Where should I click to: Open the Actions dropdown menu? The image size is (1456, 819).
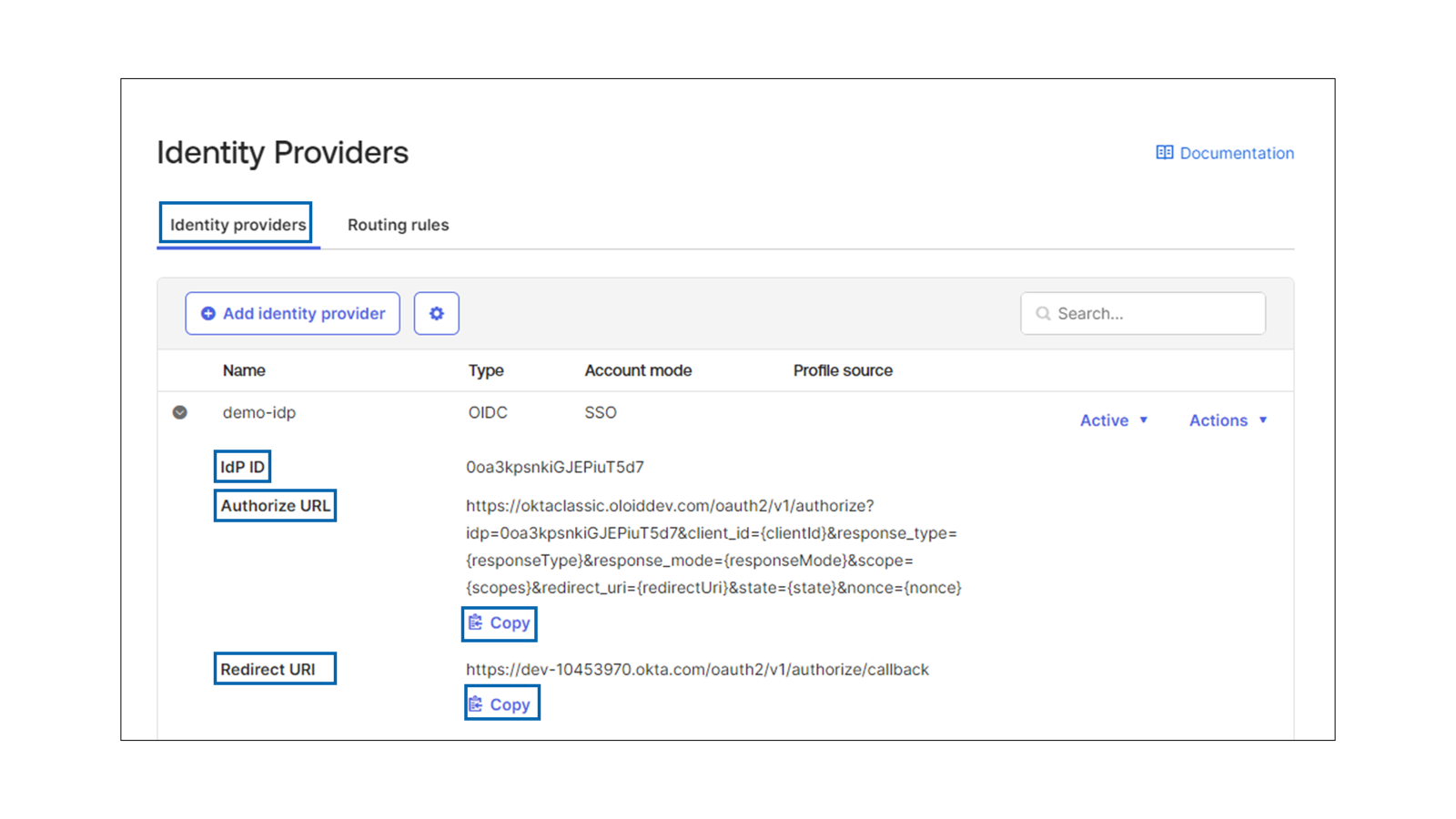(1228, 420)
